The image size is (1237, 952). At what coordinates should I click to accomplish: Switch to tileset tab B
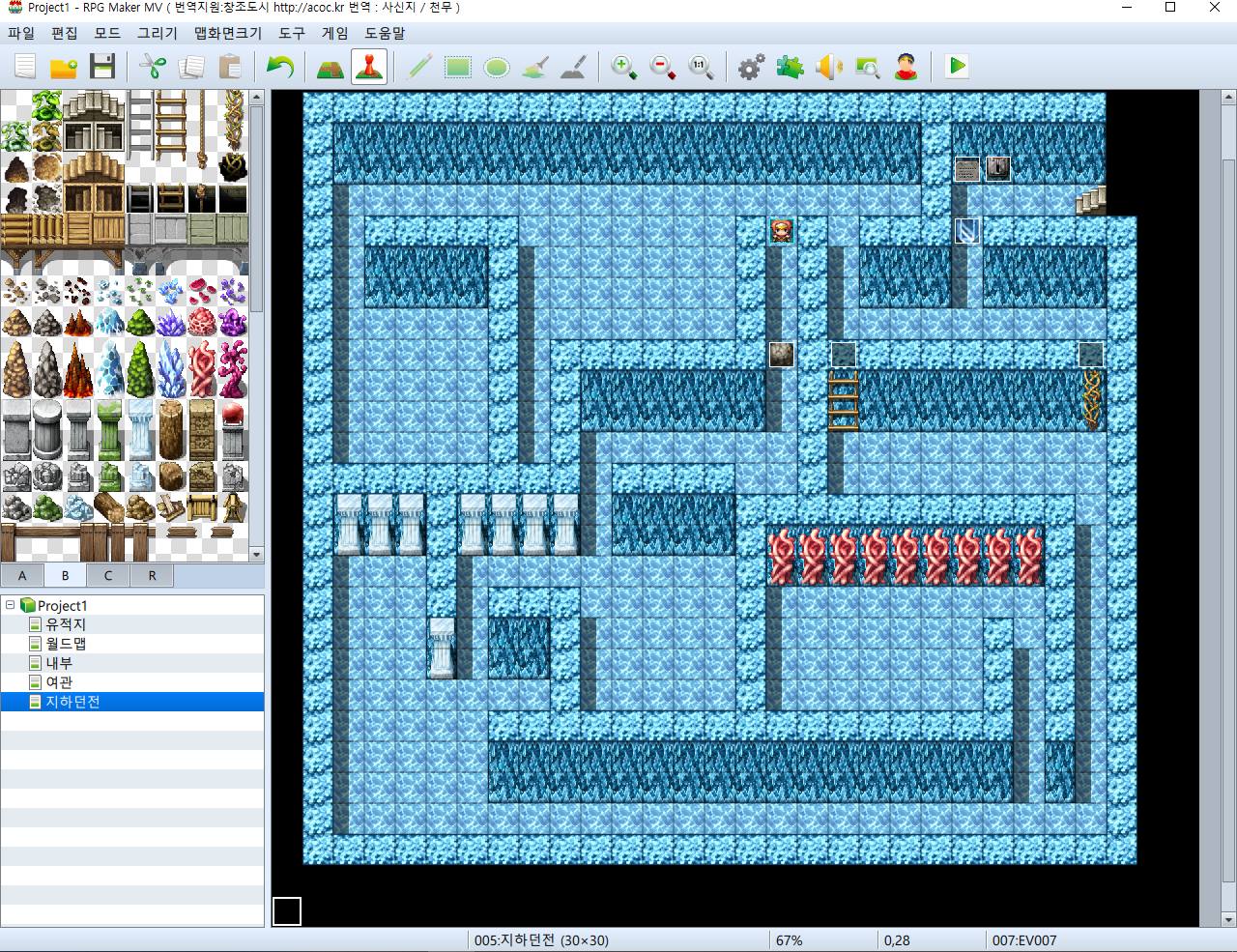click(65, 576)
